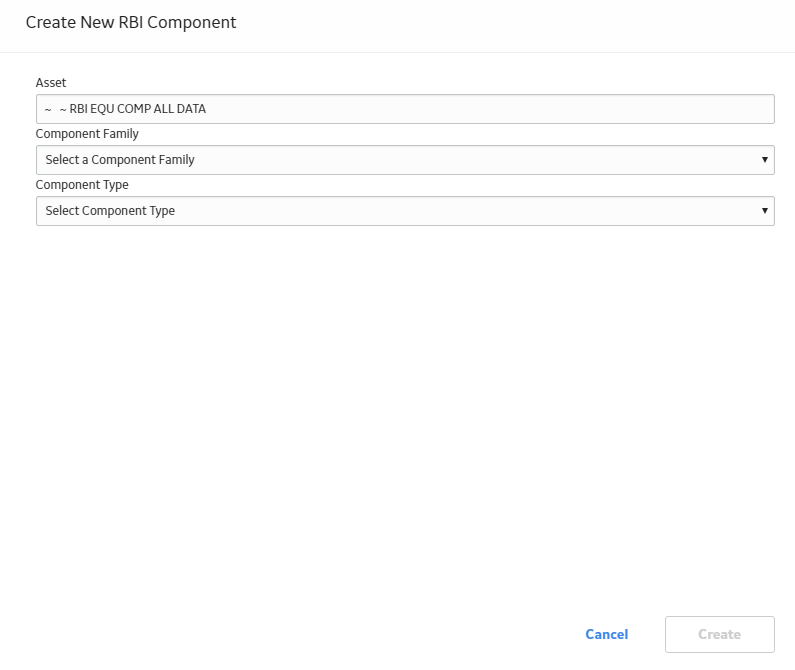Click the blue Cancel link
795x670 pixels.
(x=606, y=634)
